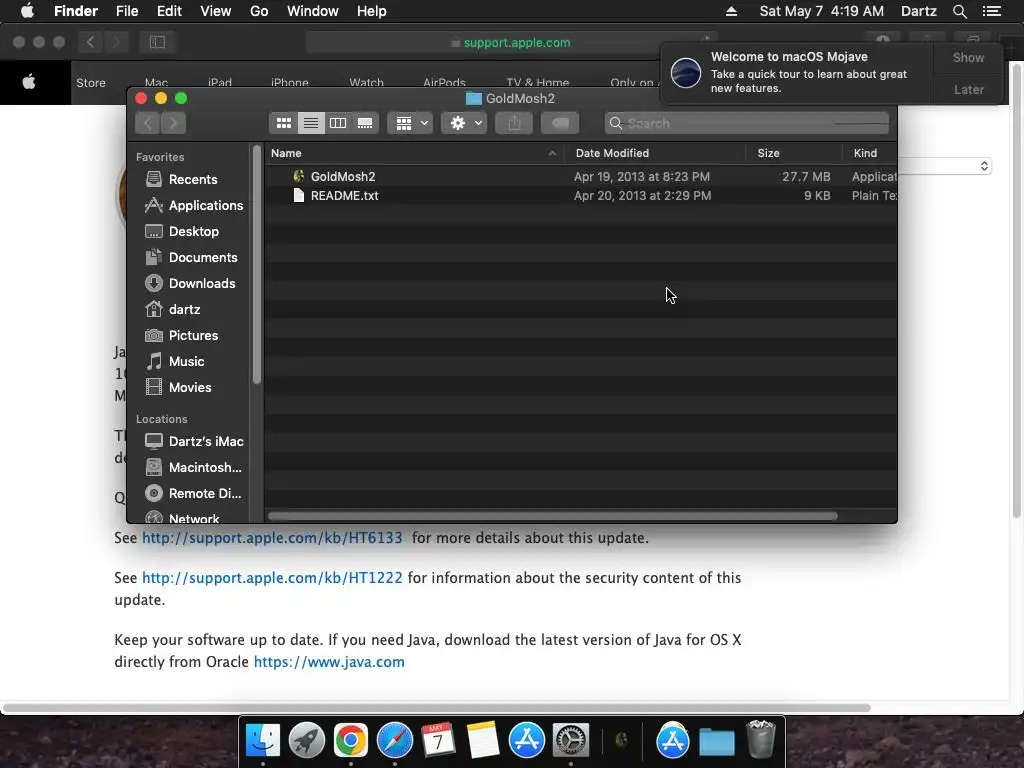
Task: Open the HT1222 support link
Action: [272, 577]
